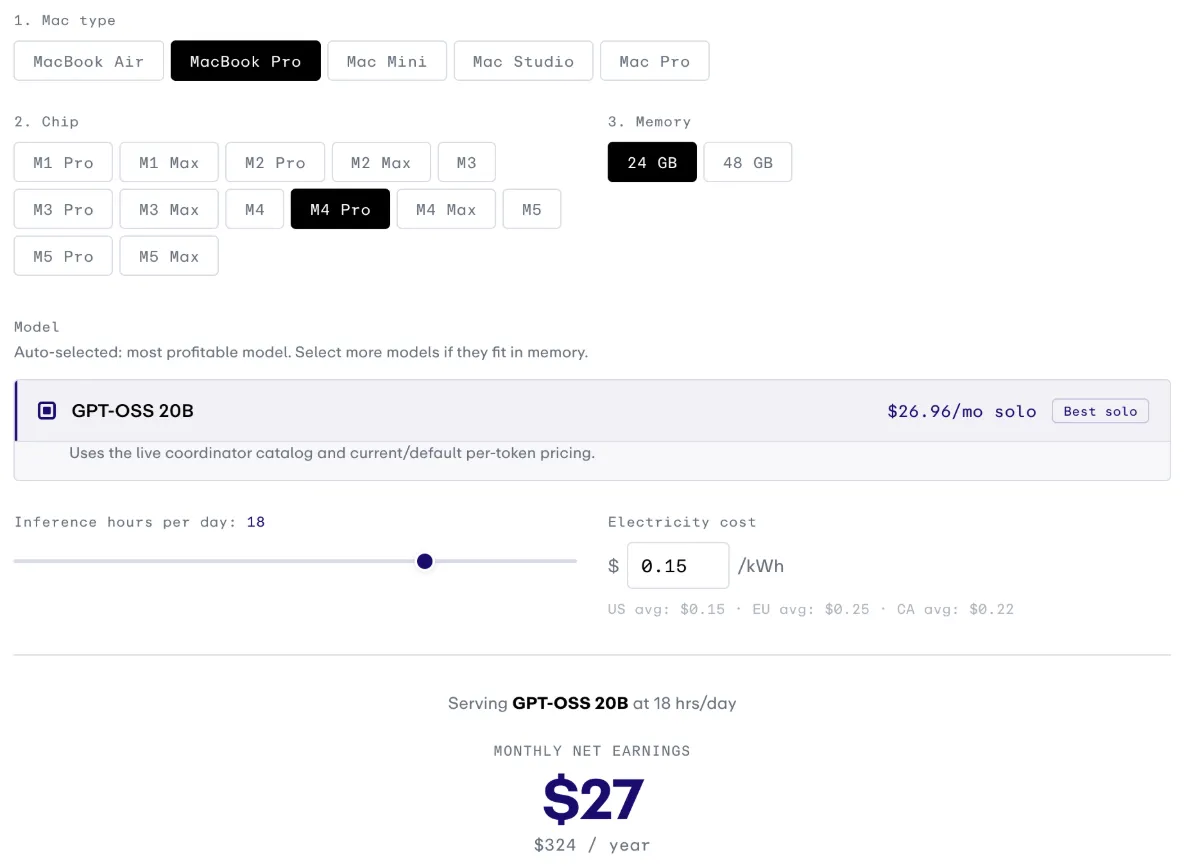Select MacBook Air as Mac type
Image resolution: width=1200 pixels, height=866 pixels.
click(x=89, y=61)
